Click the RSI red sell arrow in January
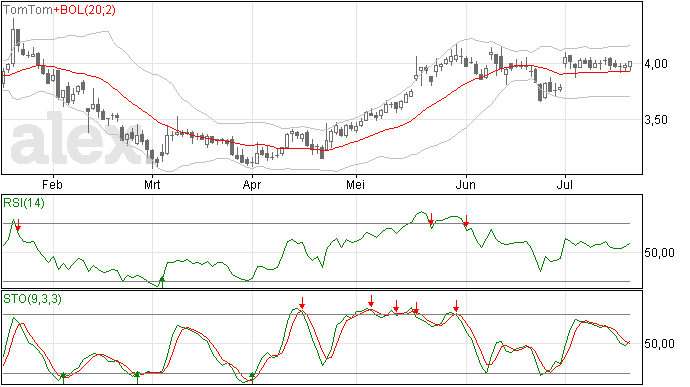 [18, 225]
